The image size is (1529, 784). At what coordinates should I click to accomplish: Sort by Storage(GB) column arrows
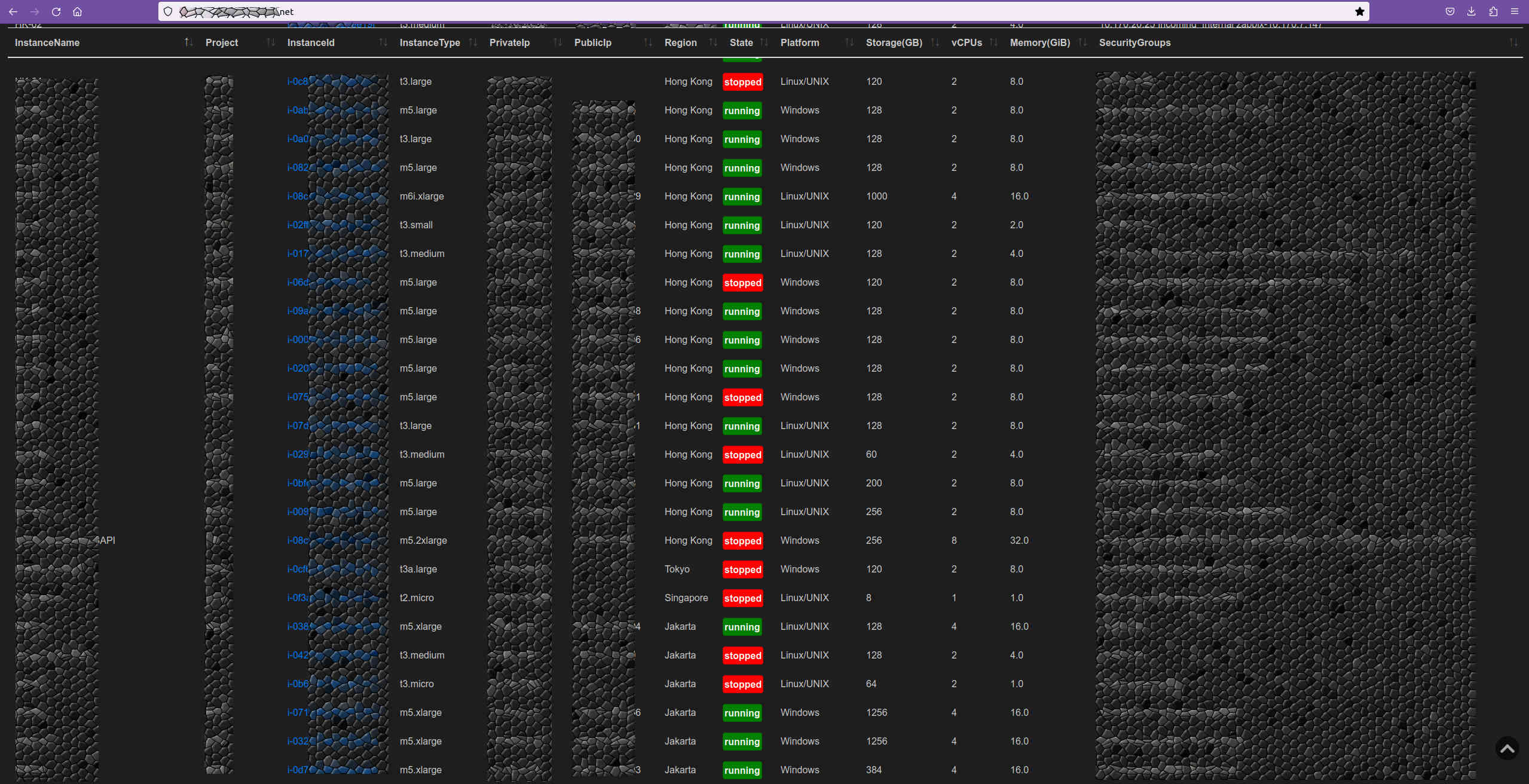click(x=935, y=42)
